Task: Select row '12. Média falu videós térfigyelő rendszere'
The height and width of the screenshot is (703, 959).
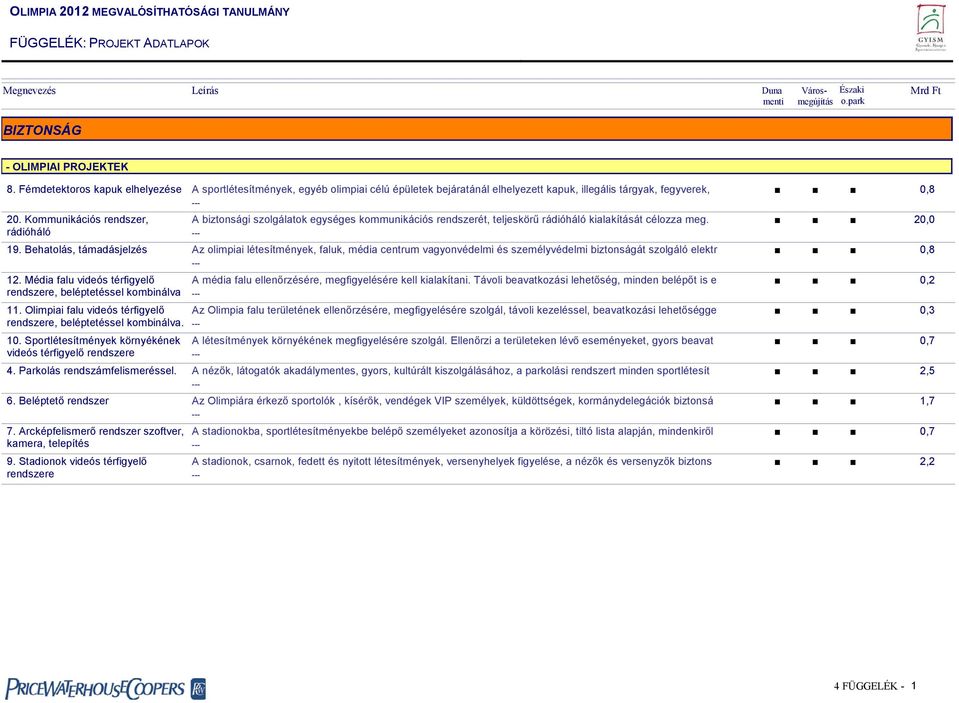Action: pyautogui.click(x=477, y=286)
